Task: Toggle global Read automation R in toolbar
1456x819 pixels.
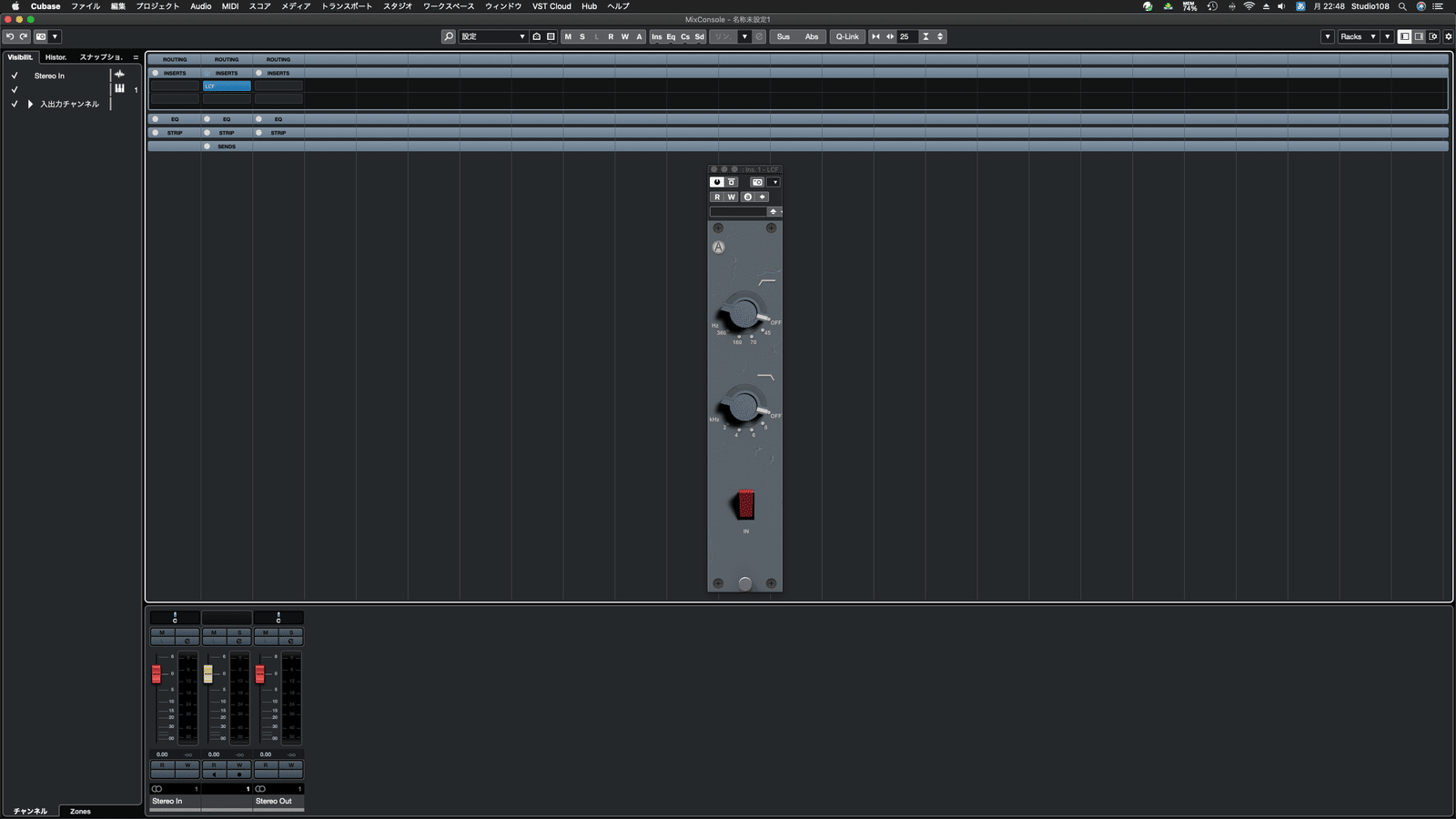Action: pos(611,36)
